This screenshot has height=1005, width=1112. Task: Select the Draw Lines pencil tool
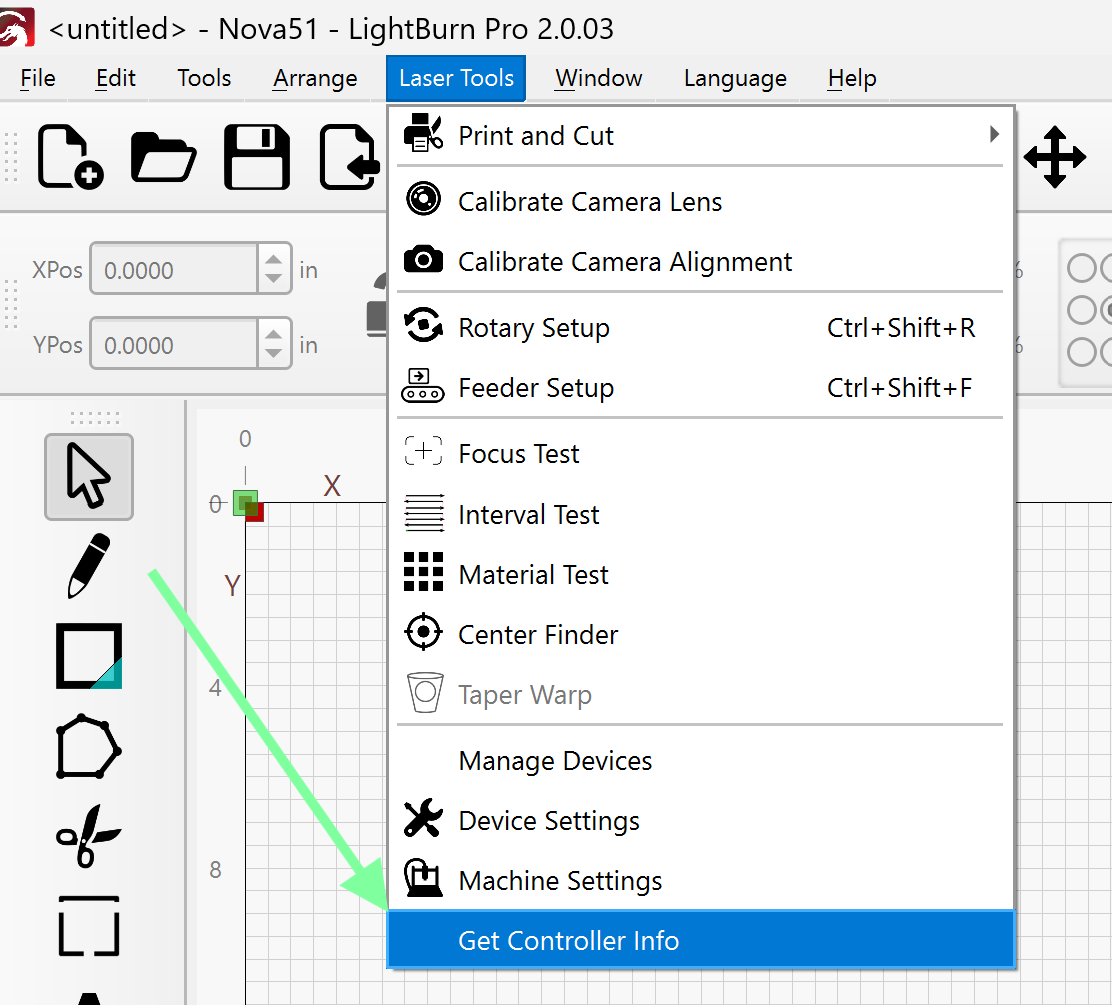pos(89,566)
